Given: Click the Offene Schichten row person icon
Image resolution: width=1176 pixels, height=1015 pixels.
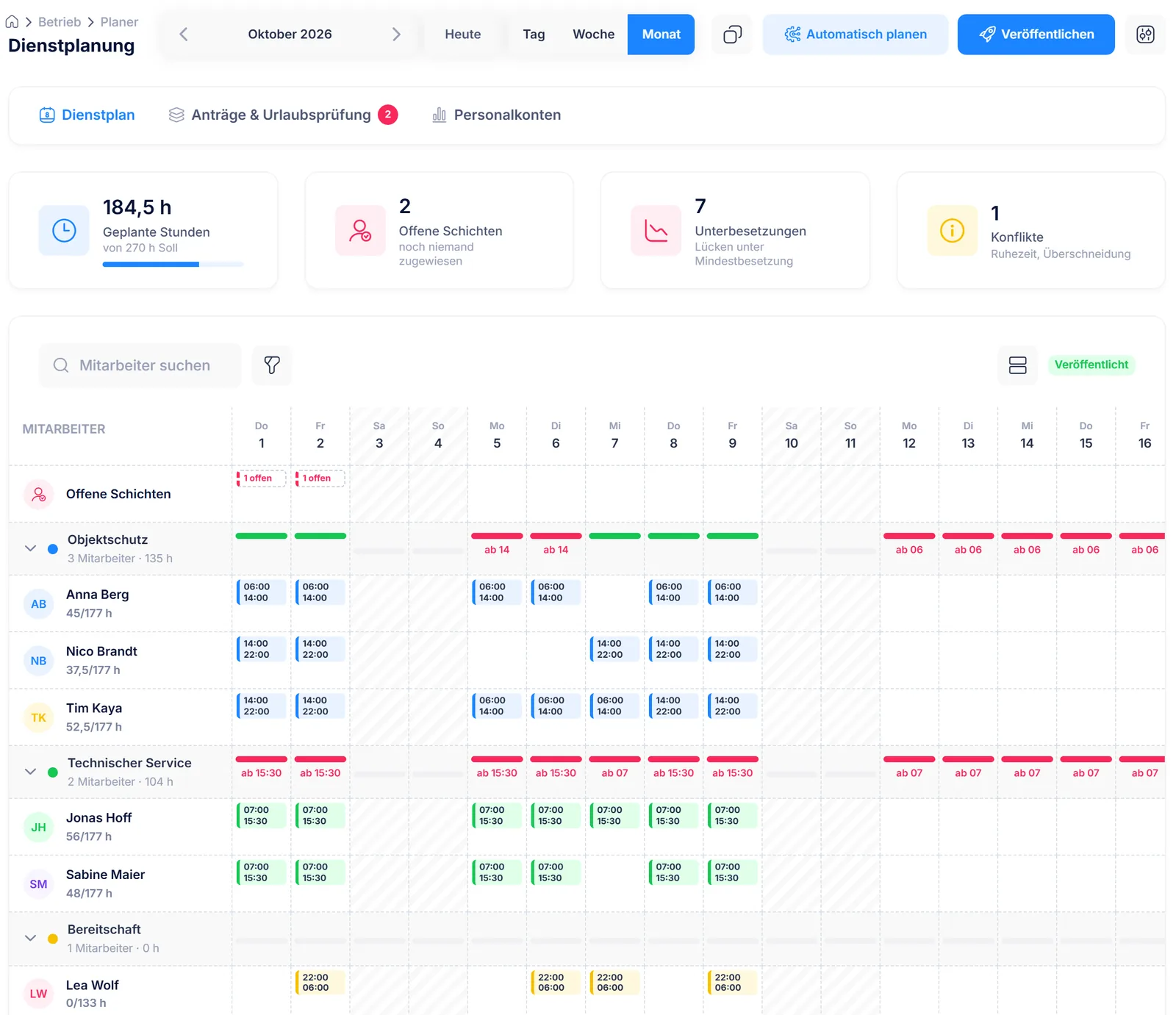Looking at the screenshot, I should [38, 495].
